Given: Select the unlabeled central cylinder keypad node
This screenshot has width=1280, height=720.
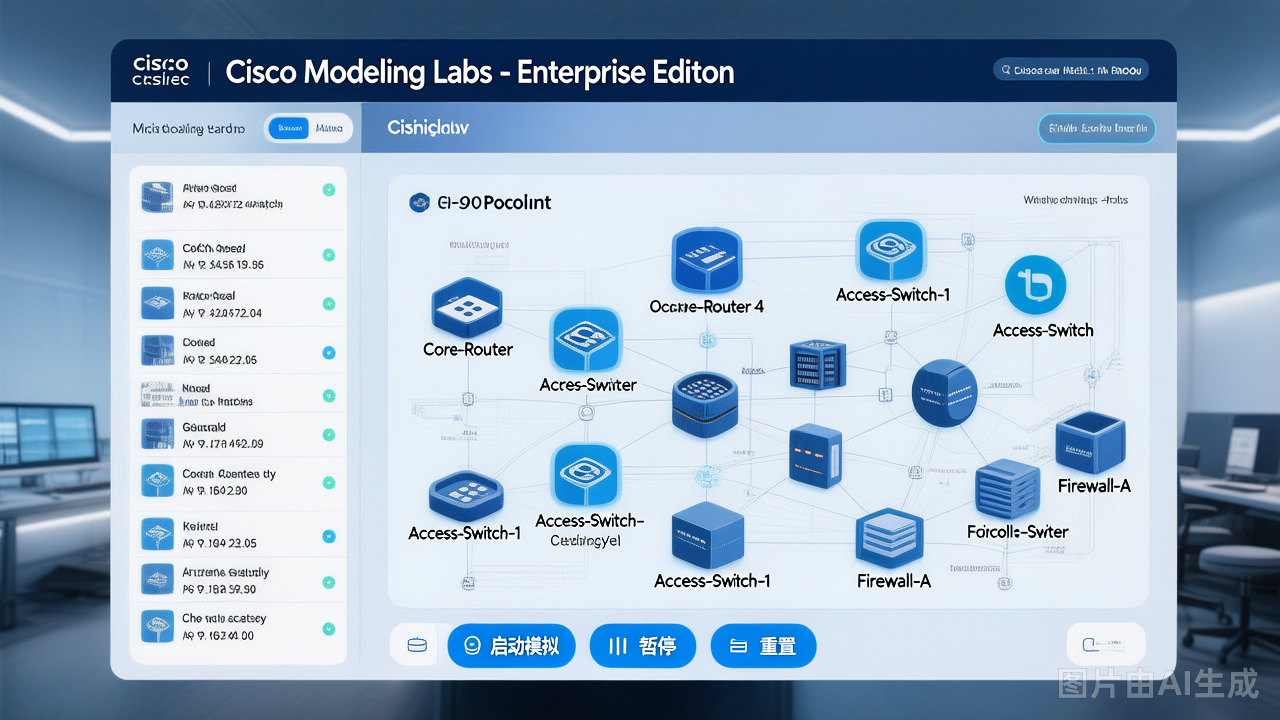Looking at the screenshot, I should pos(707,407).
